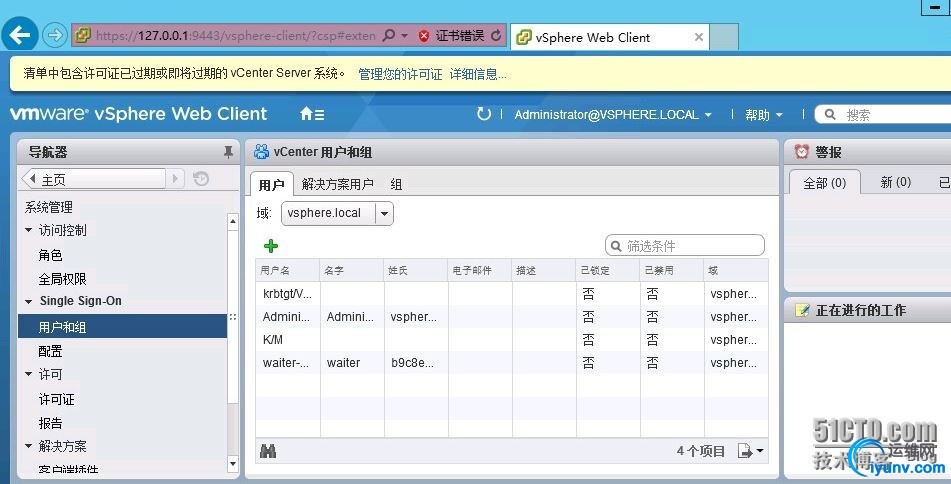Open 许可证 in the navigator
This screenshot has height=484, width=951.
pos(56,398)
